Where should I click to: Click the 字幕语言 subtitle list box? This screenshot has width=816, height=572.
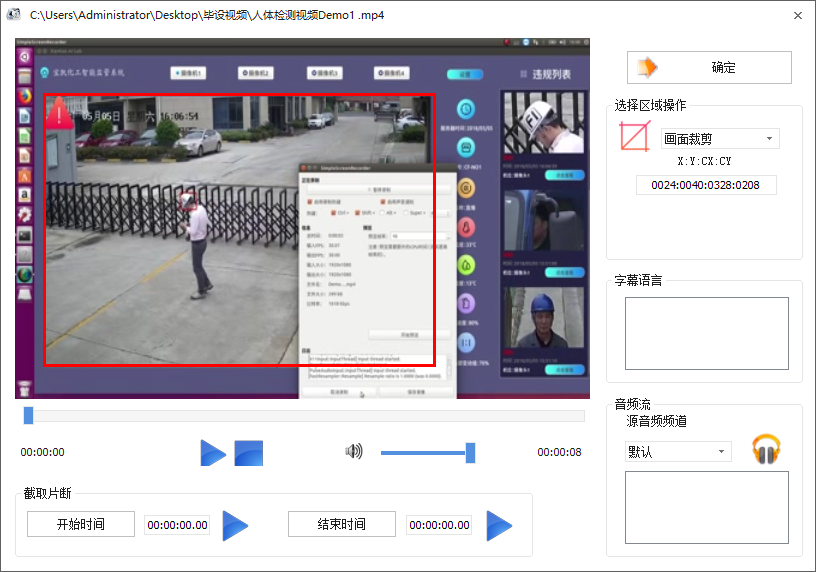[x=706, y=326]
